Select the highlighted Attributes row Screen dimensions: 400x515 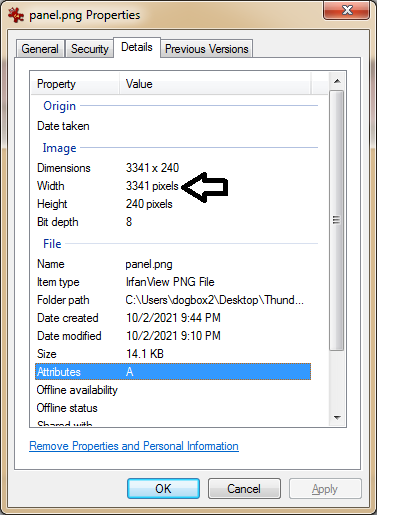point(173,372)
